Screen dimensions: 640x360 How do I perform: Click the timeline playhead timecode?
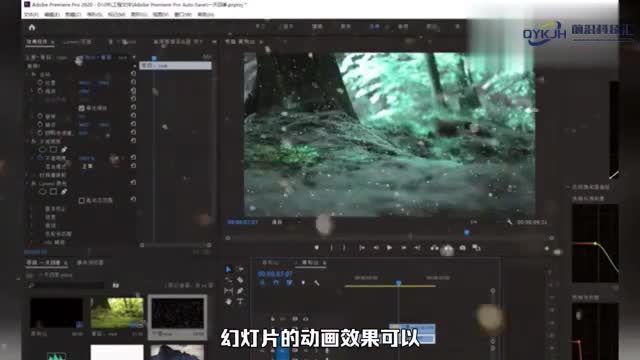click(275, 274)
